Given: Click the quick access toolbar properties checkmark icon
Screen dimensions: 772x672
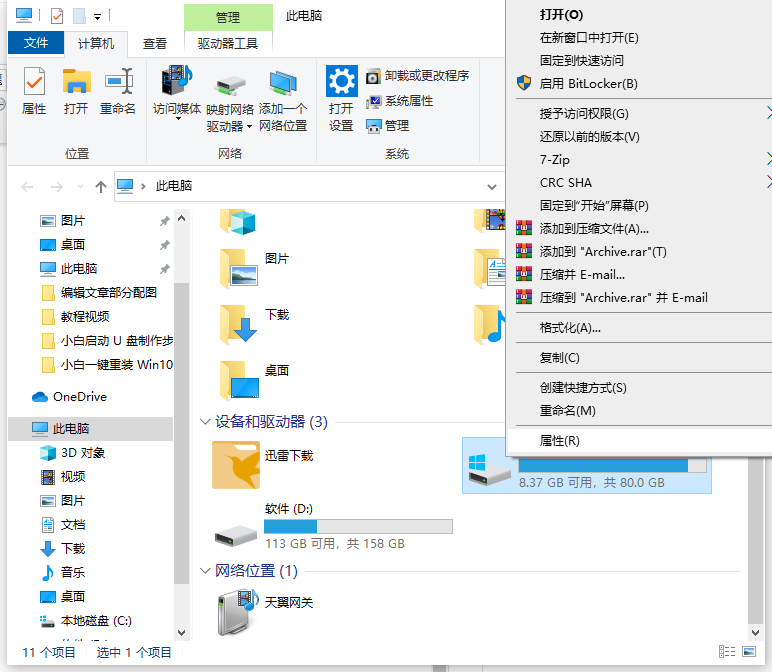Looking at the screenshot, I should click(x=57, y=16).
